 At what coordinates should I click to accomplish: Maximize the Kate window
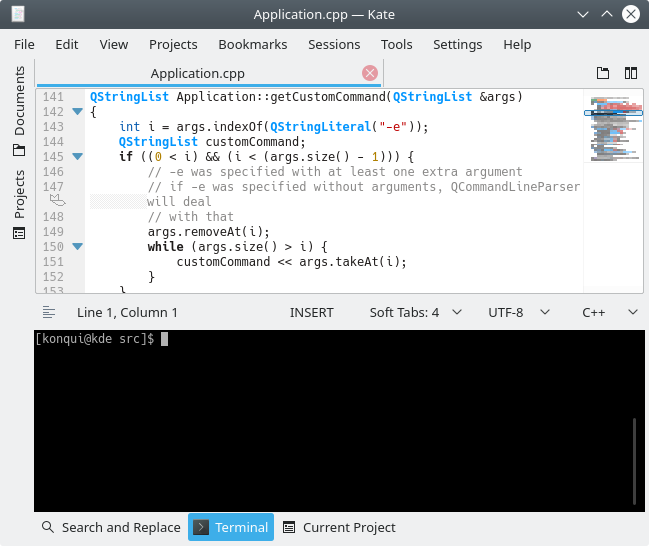click(607, 14)
